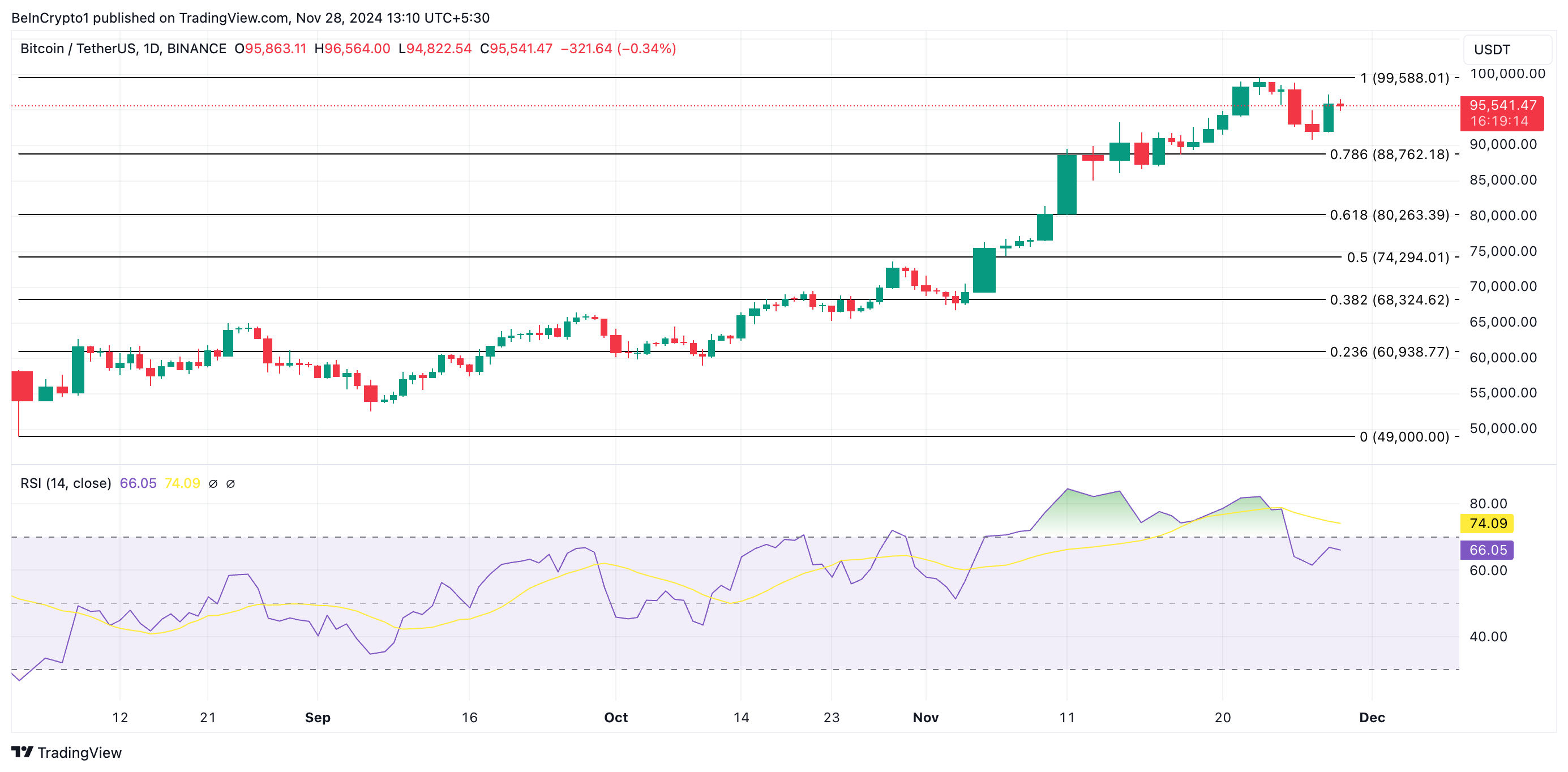The image size is (1568, 772).
Task: Click the date axis label 11
Action: pos(1066,717)
